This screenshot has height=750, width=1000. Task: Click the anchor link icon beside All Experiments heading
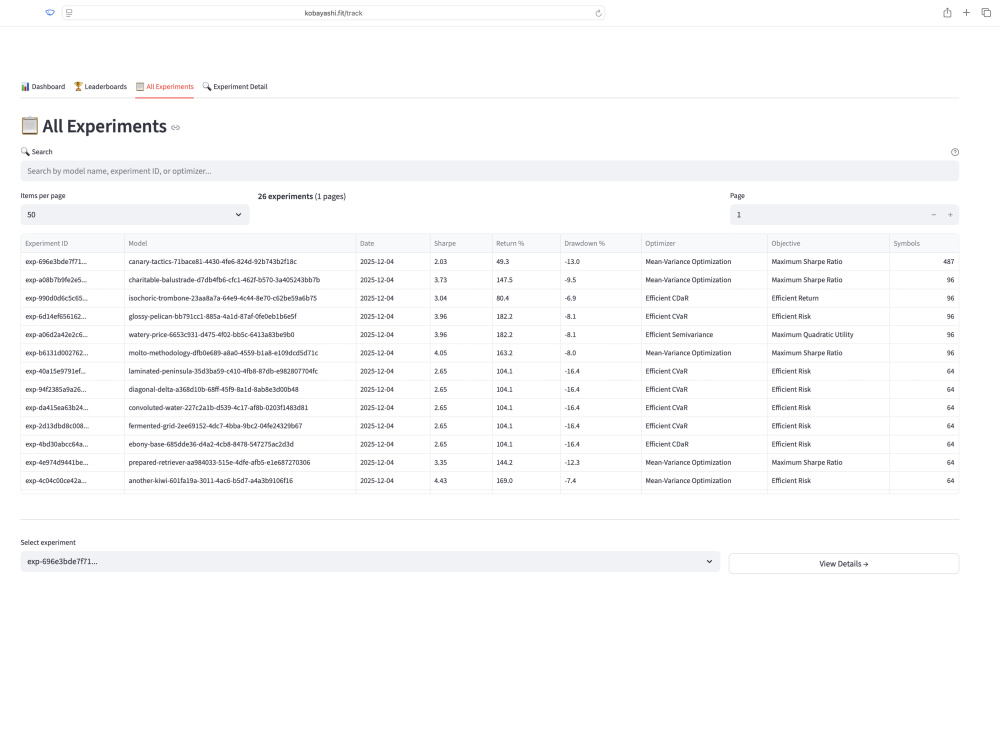(x=175, y=128)
